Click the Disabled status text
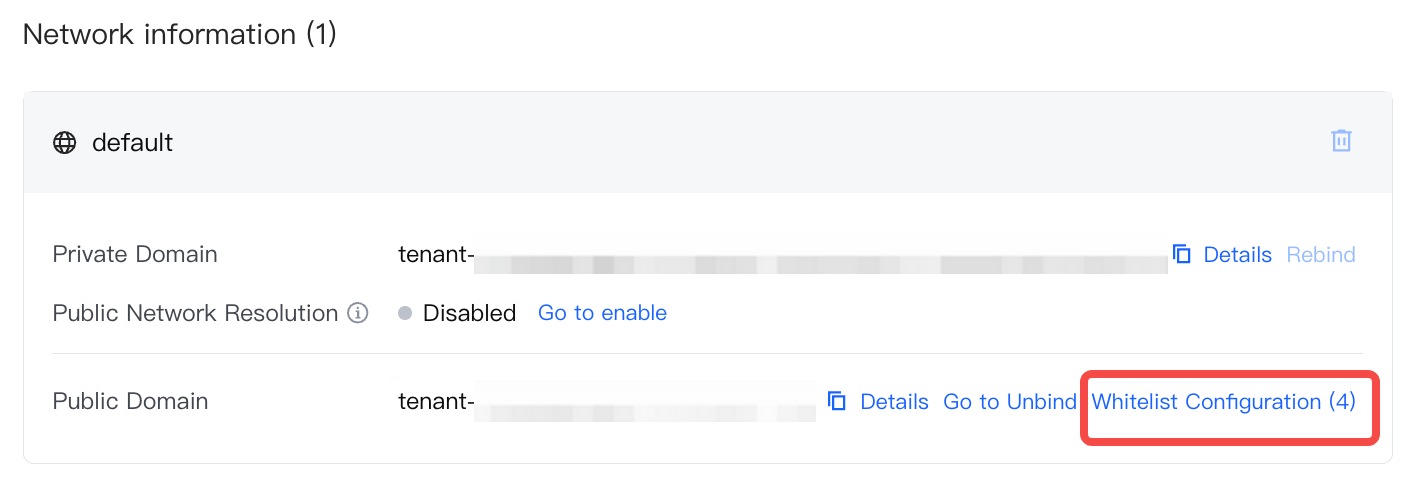 pyautogui.click(x=469, y=314)
